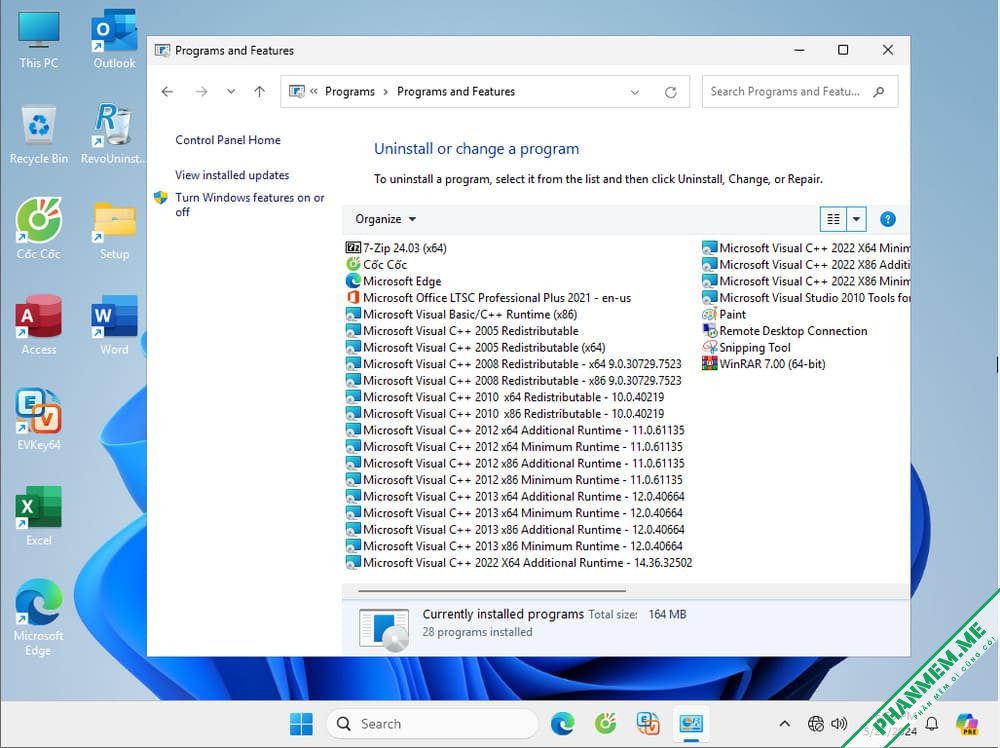Open the Organize dropdown menu
This screenshot has width=1000, height=748.
pos(385,219)
